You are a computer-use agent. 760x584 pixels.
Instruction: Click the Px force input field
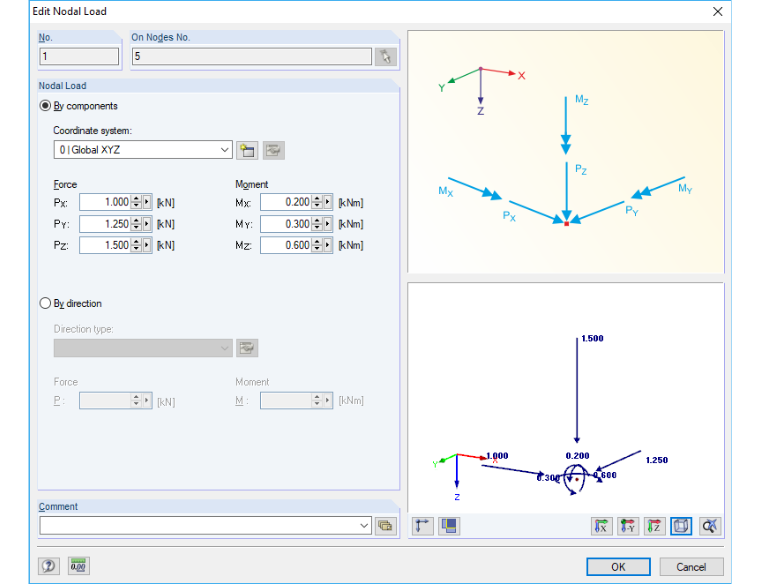coord(105,202)
